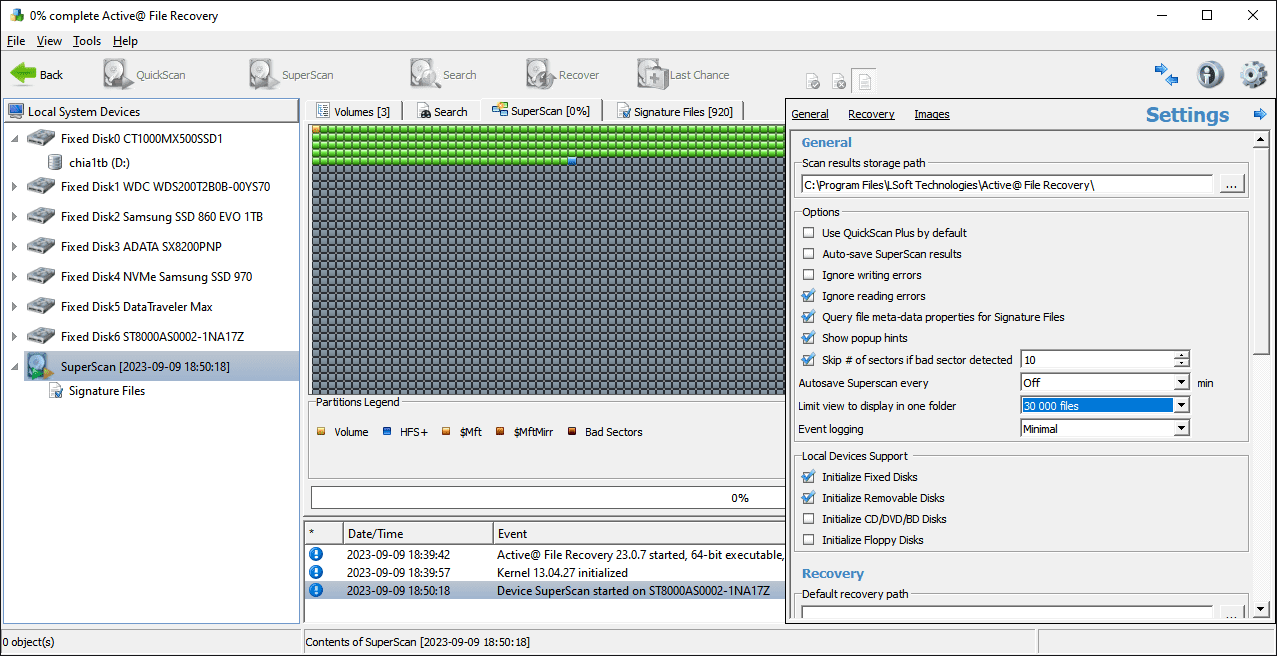Screen dimensions: 1277x656
Task: Click the scan progress bar showing 0%
Action: coord(548,497)
